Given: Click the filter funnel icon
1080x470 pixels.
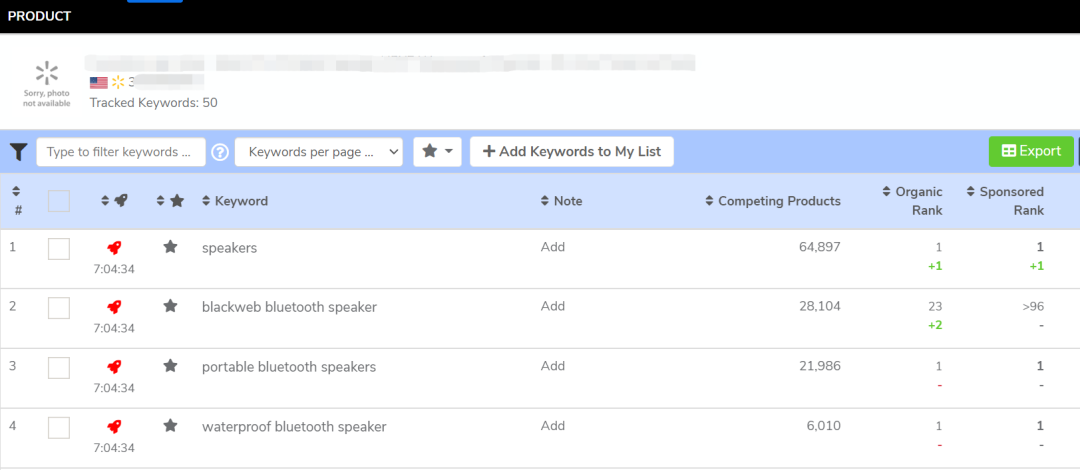Looking at the screenshot, I should [19, 152].
